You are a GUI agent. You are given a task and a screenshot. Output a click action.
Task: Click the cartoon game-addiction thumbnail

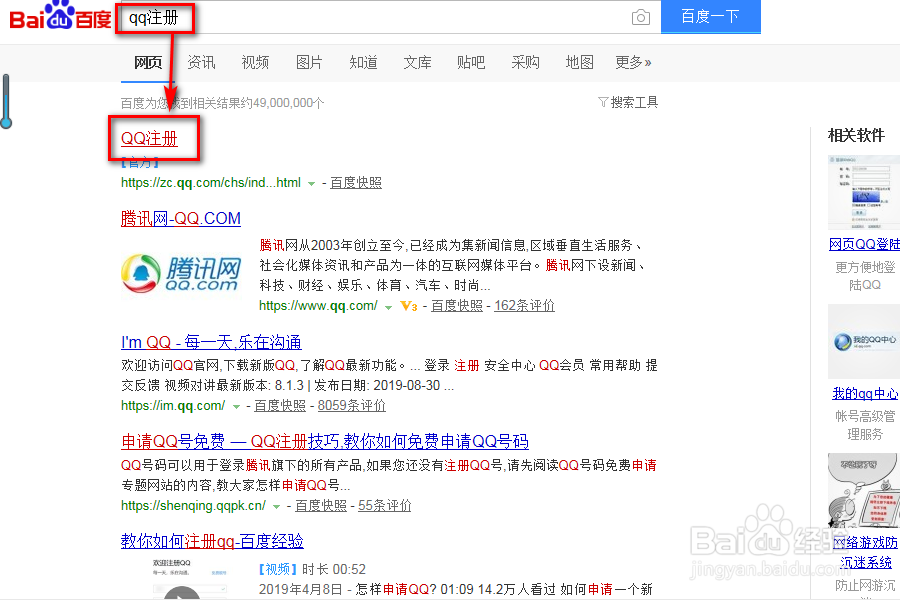pyautogui.click(x=864, y=491)
